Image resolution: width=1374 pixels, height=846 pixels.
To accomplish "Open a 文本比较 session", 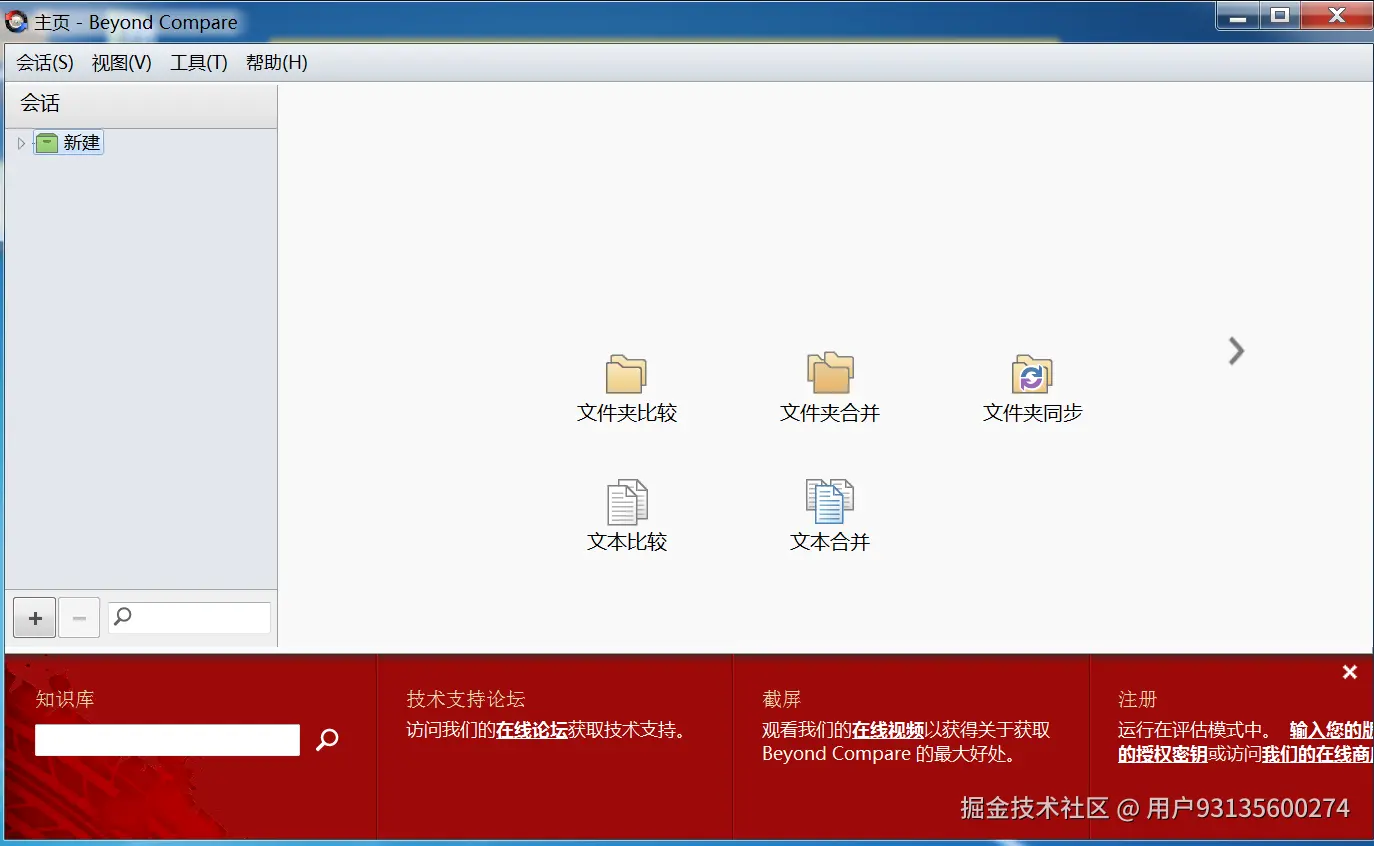I will (626, 513).
